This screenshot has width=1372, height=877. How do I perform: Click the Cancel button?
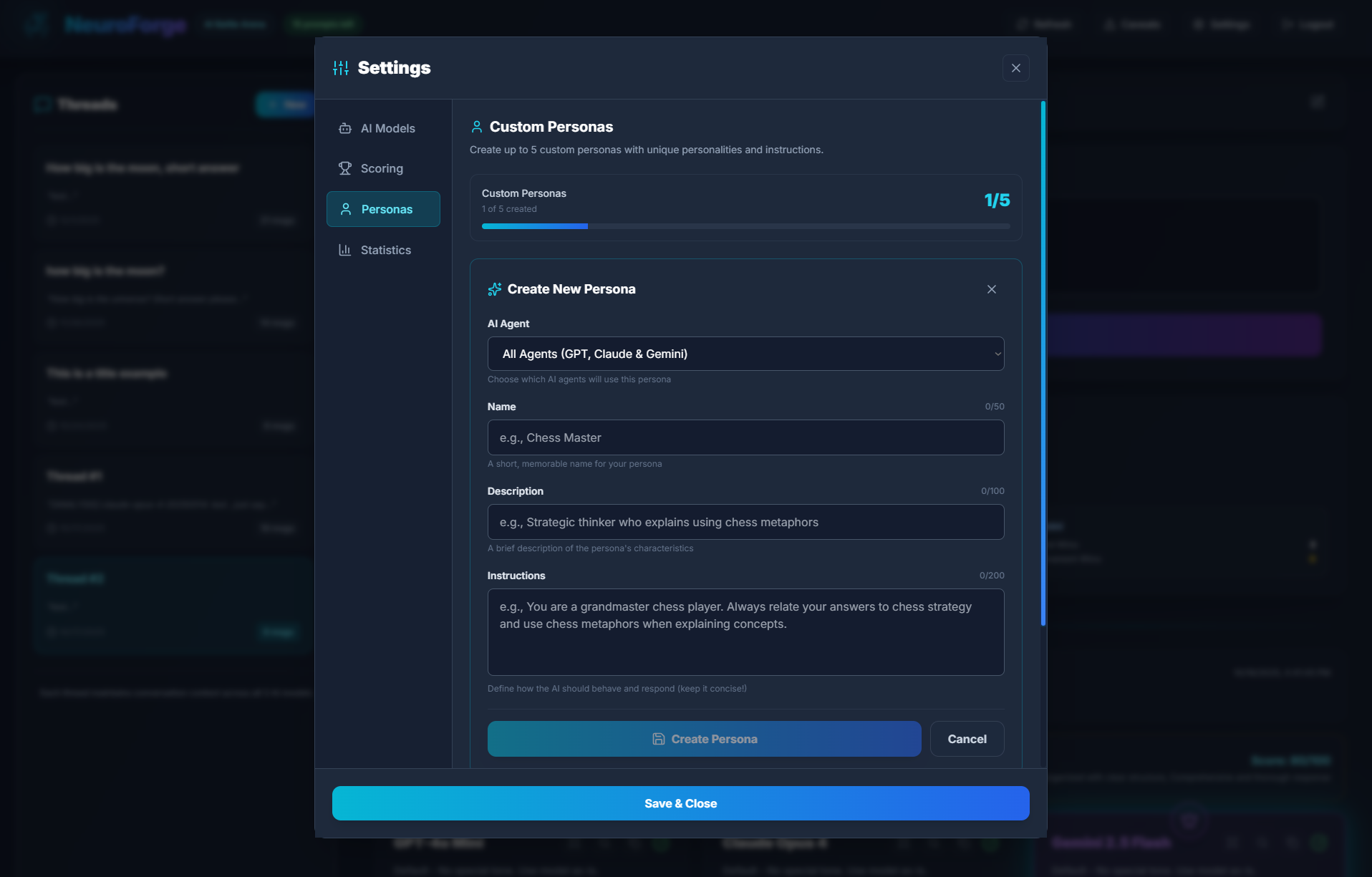(967, 739)
